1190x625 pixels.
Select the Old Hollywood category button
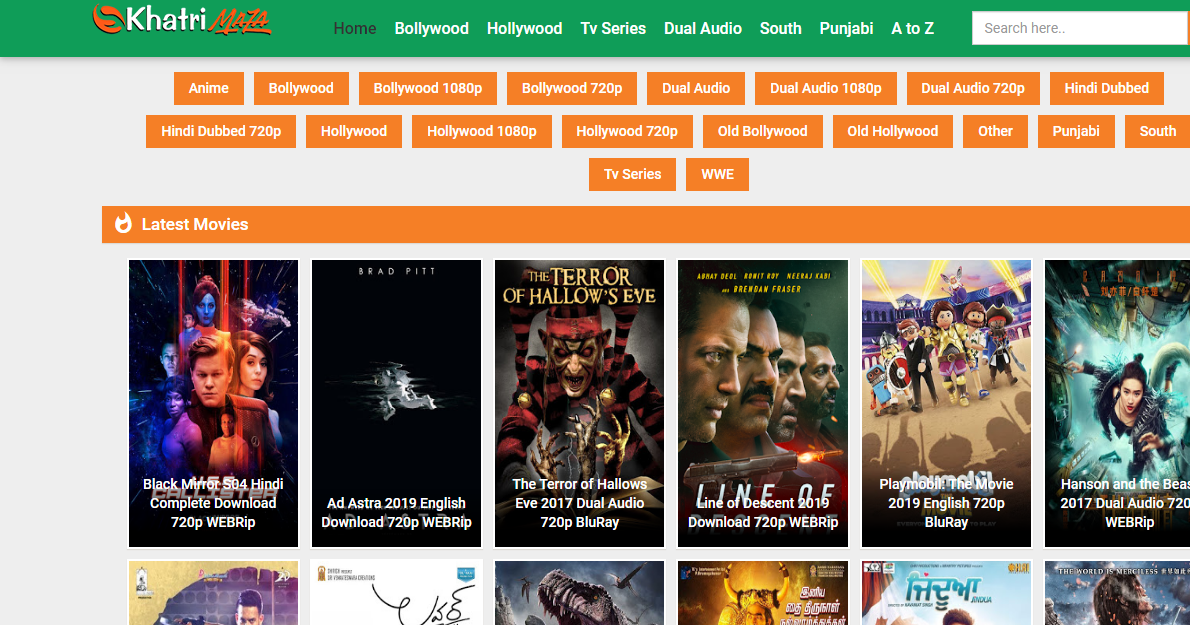pyautogui.click(x=892, y=131)
